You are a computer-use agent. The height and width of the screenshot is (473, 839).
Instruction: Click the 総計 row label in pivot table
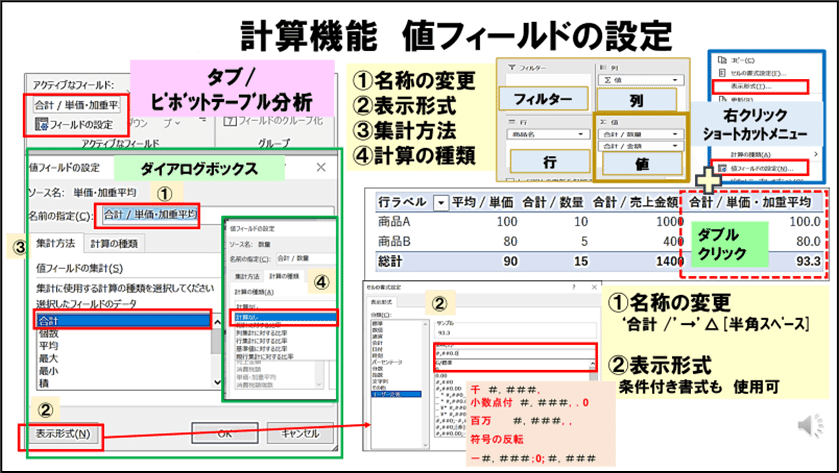pos(390,261)
